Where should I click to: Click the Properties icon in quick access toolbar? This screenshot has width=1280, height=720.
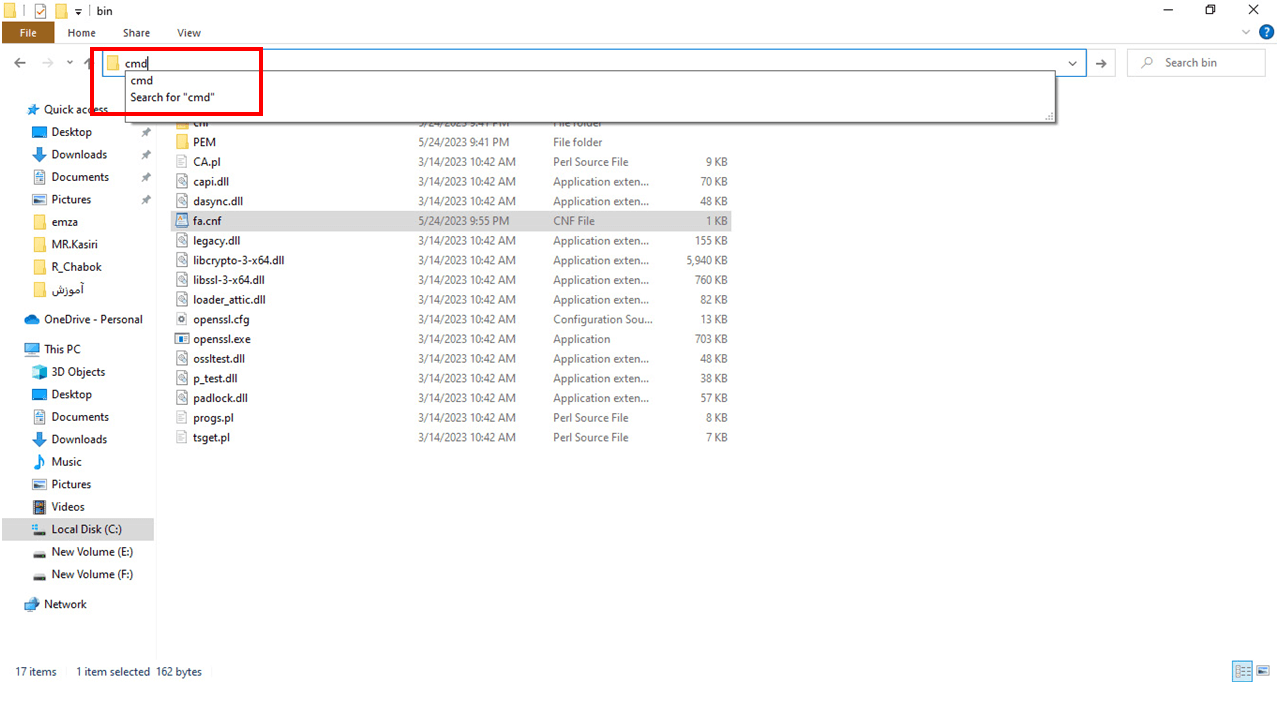[41, 11]
